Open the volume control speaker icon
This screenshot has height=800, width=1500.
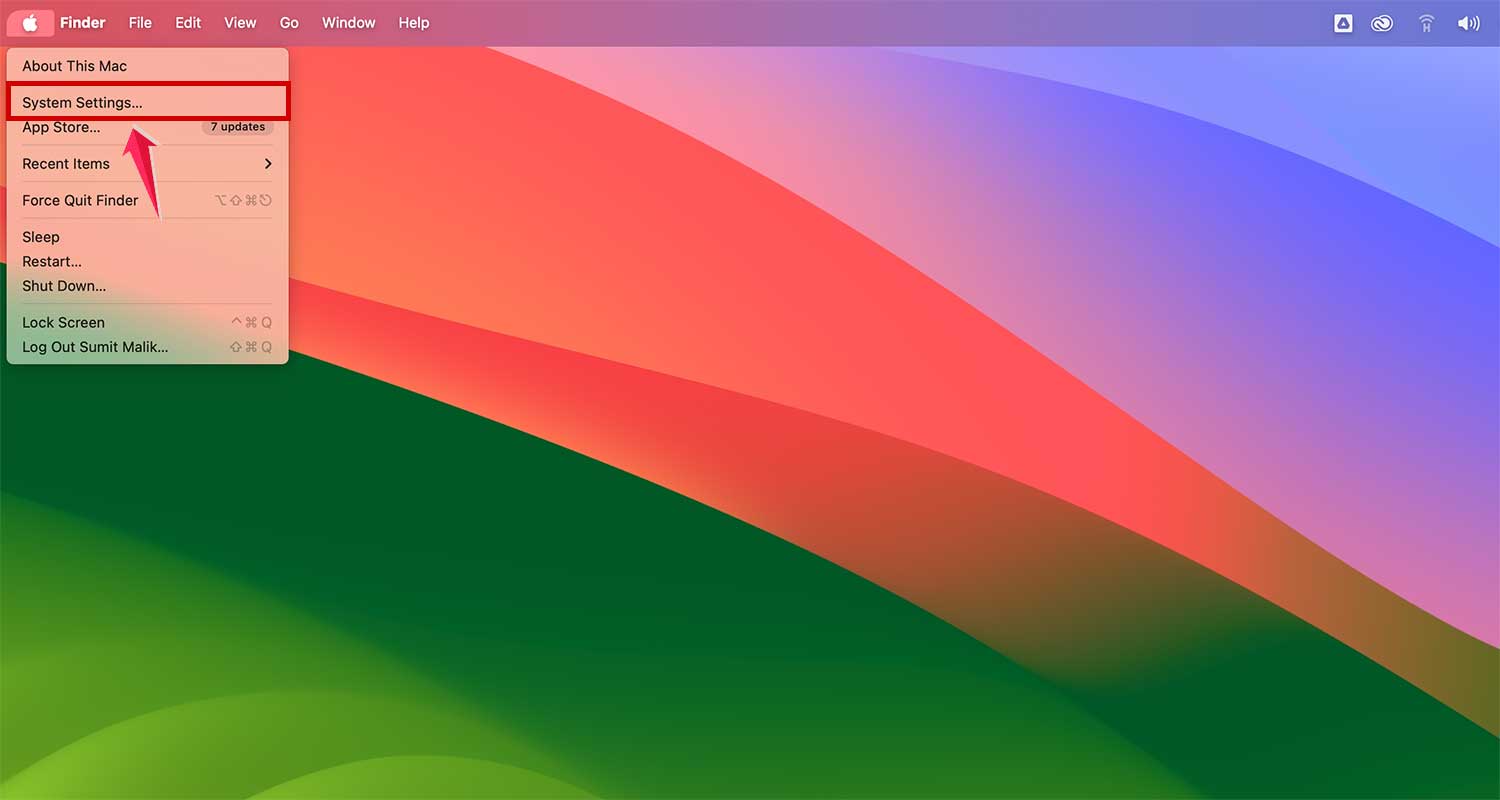click(1468, 23)
